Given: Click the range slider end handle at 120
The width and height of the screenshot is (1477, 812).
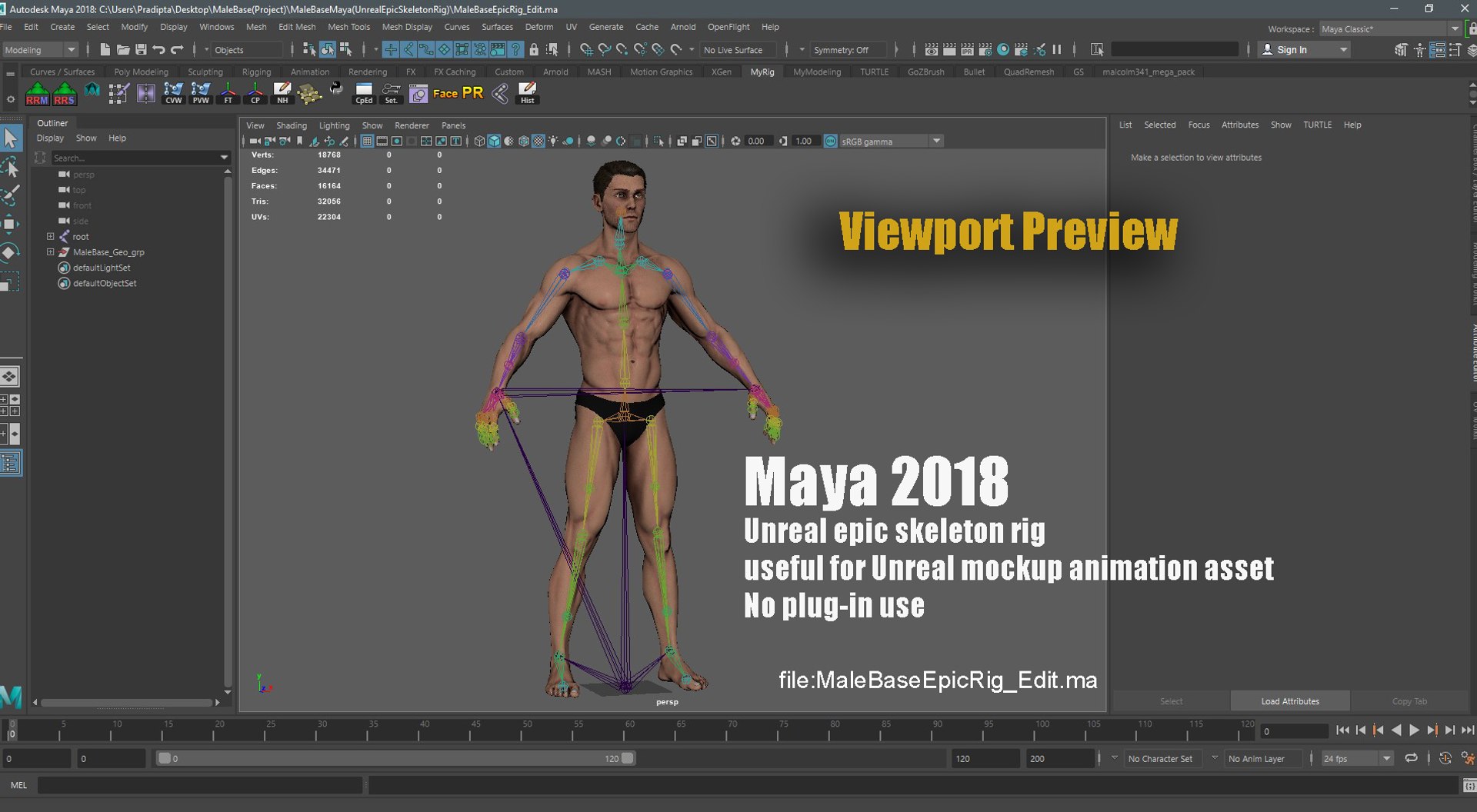Looking at the screenshot, I should tap(628, 758).
